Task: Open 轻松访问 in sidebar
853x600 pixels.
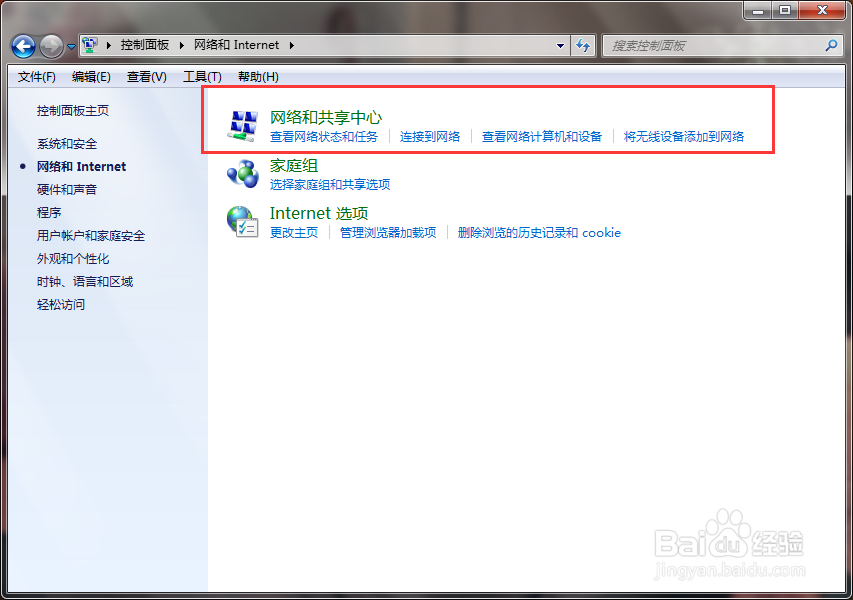Action: [x=61, y=305]
